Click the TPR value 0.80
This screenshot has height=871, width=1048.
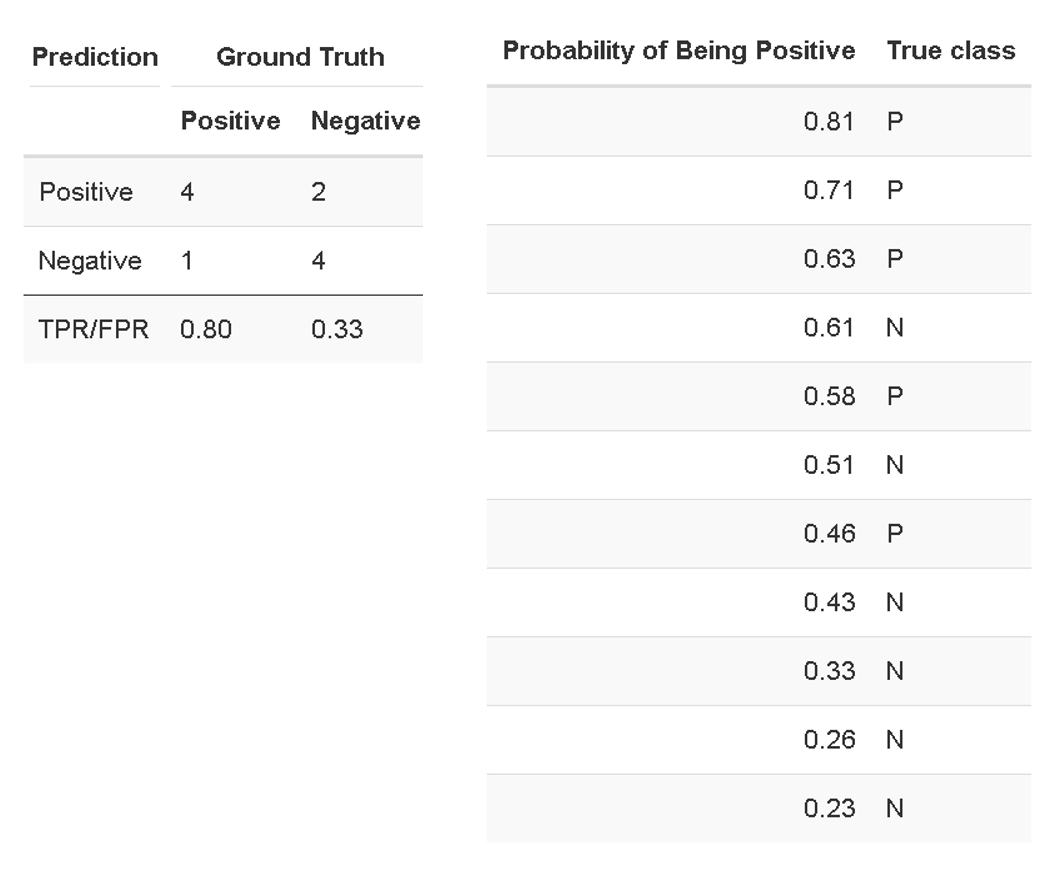206,329
